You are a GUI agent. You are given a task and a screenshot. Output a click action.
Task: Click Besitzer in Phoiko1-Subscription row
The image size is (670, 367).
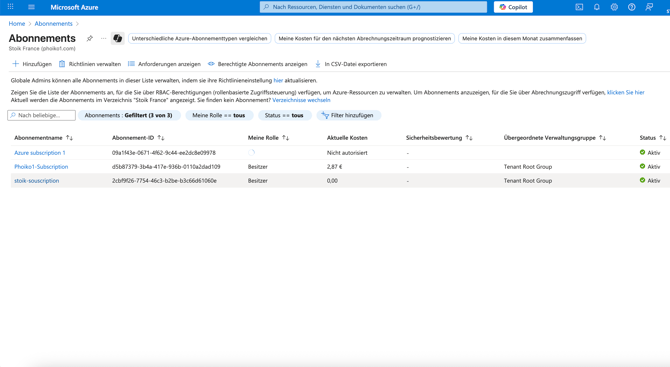tap(258, 167)
